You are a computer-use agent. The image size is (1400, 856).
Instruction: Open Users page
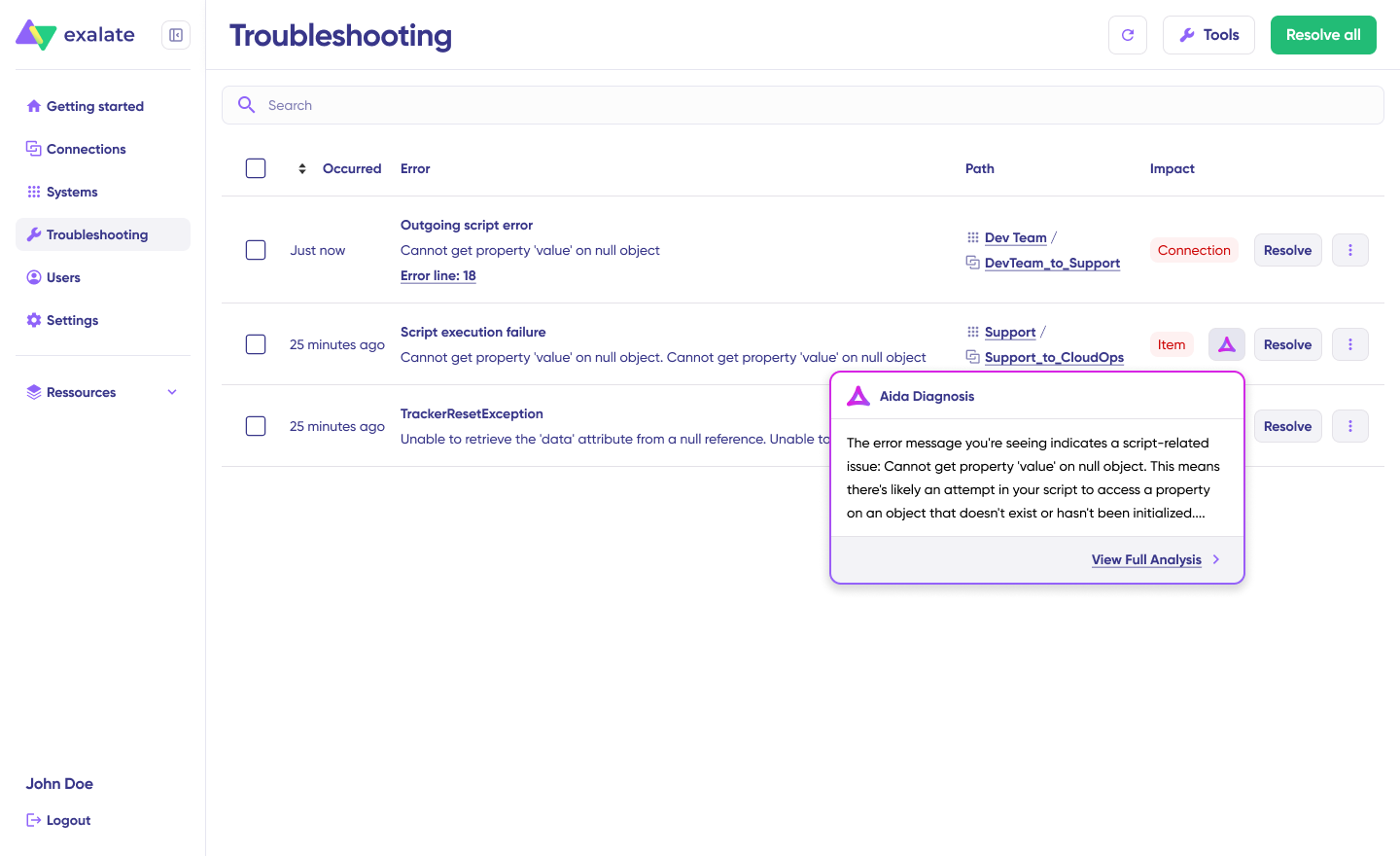click(x=103, y=277)
